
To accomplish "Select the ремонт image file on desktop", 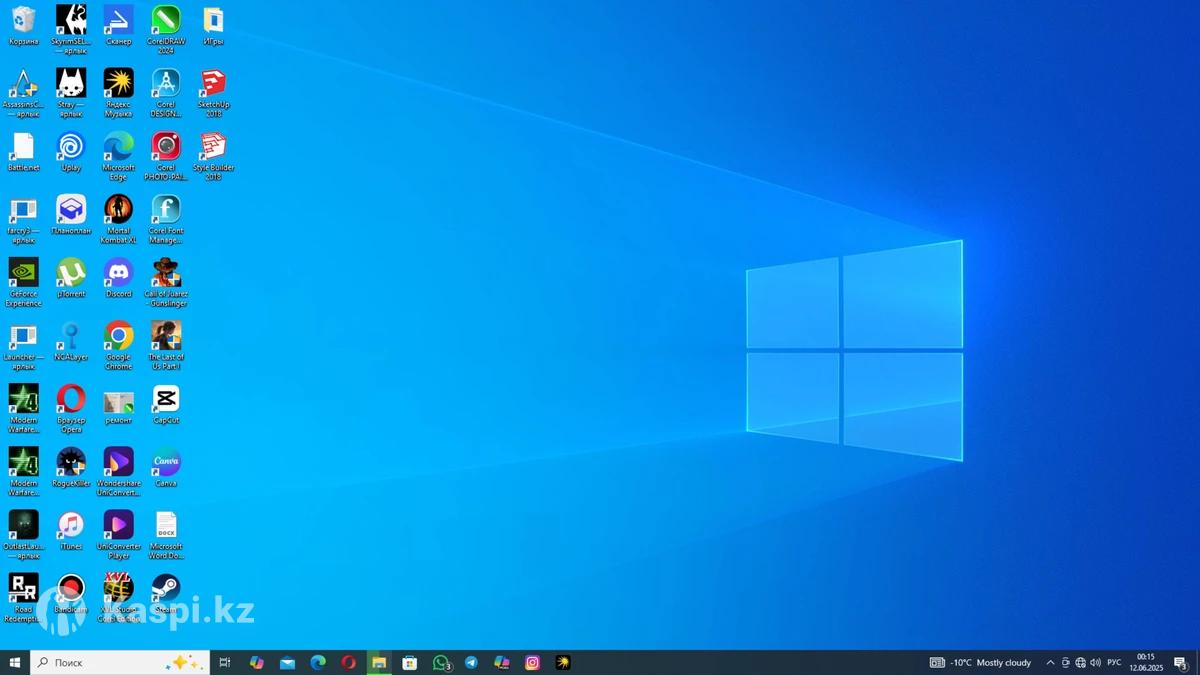I will [118, 405].
